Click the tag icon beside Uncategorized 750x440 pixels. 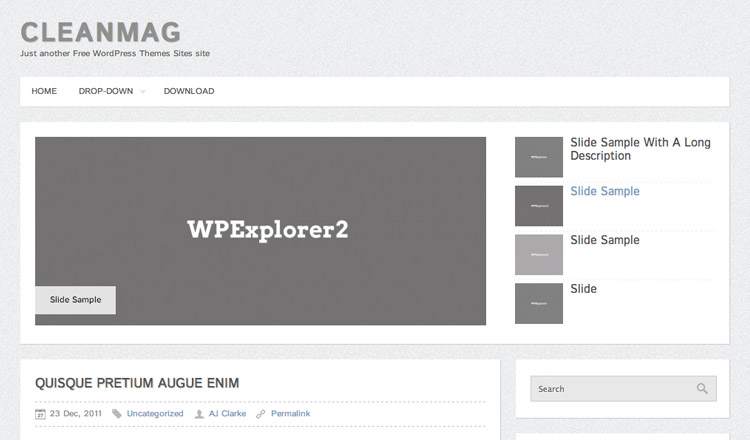coord(117,414)
